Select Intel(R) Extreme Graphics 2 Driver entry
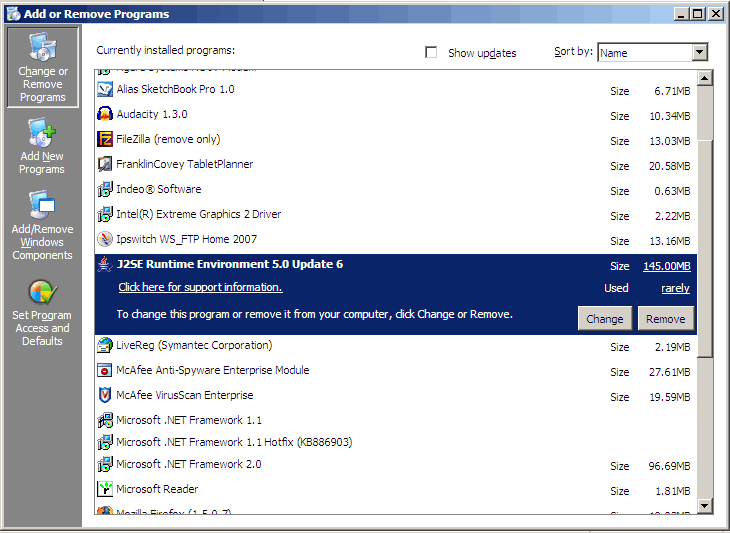Screen dimensions: 730x533 (x=396, y=215)
